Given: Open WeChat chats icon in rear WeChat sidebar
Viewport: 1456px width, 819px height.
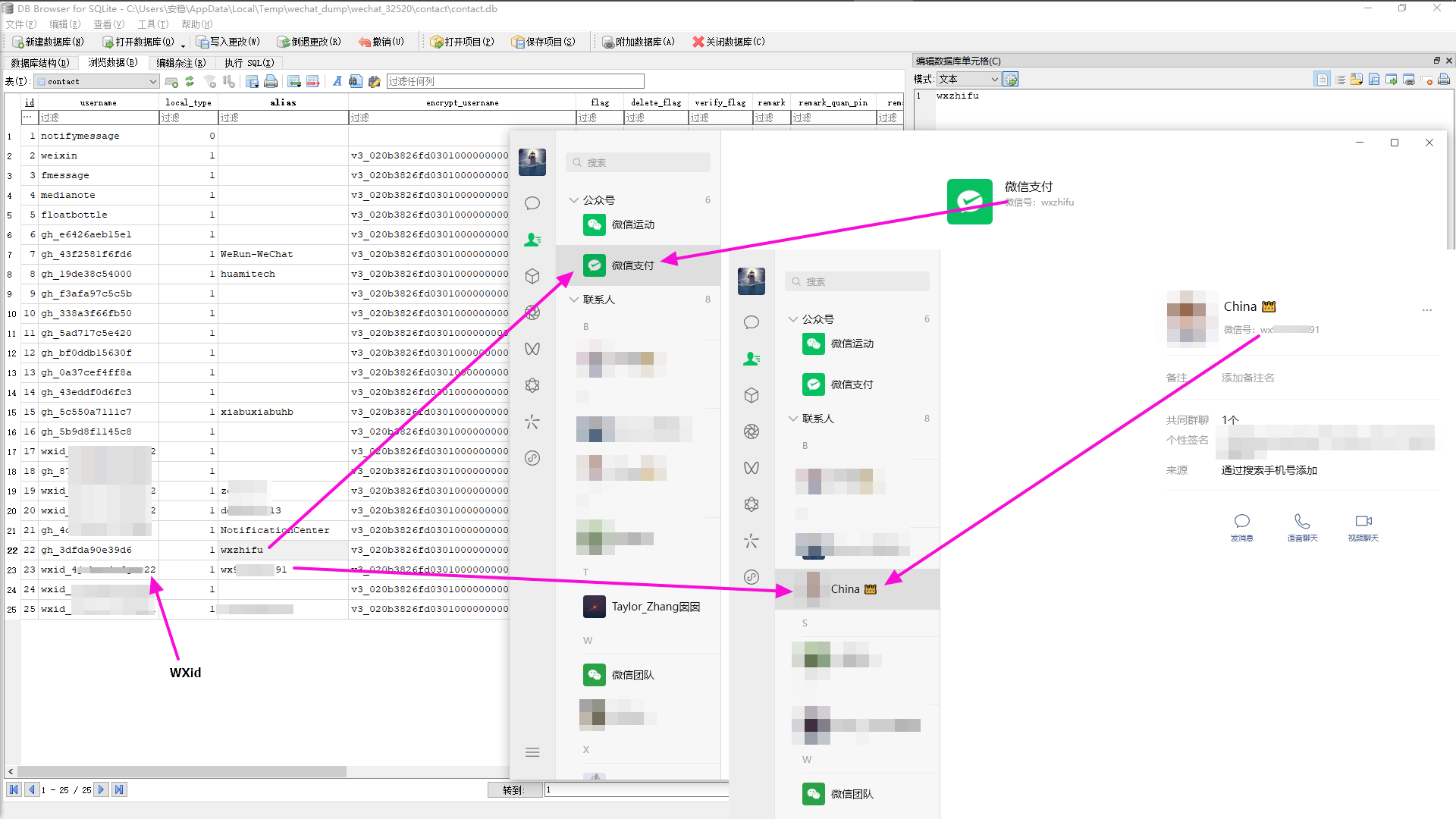Looking at the screenshot, I should tap(532, 203).
